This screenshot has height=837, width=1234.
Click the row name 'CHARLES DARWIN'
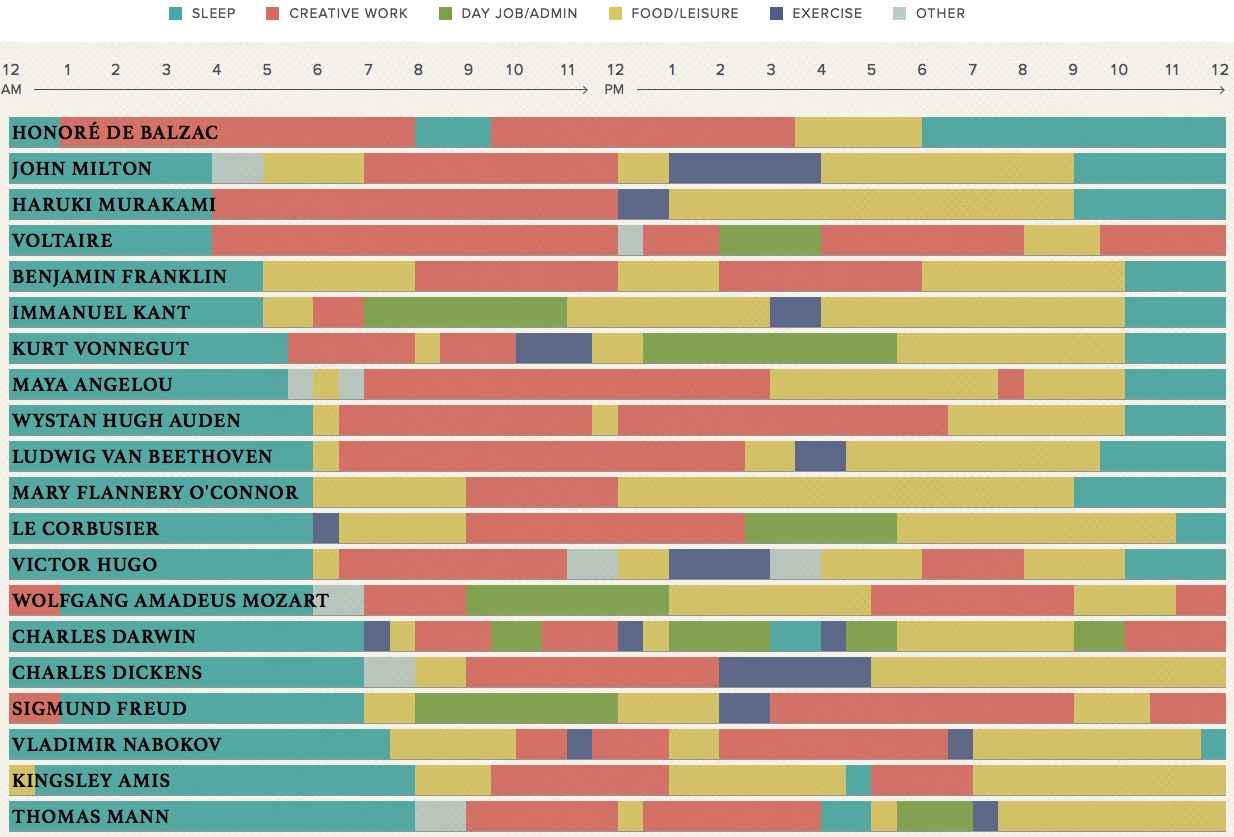(104, 636)
